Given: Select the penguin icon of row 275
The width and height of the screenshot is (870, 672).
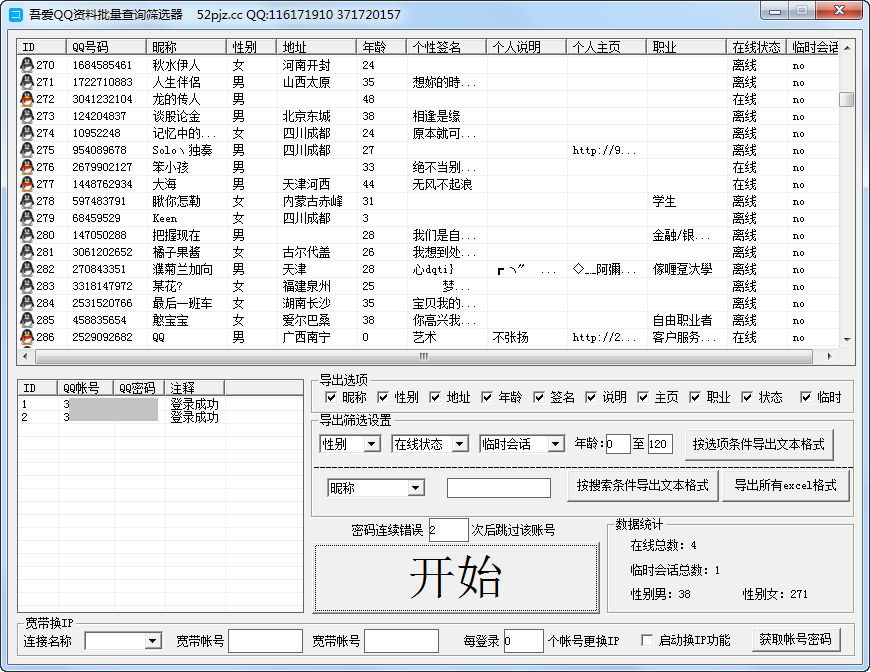Looking at the screenshot, I should (27, 150).
